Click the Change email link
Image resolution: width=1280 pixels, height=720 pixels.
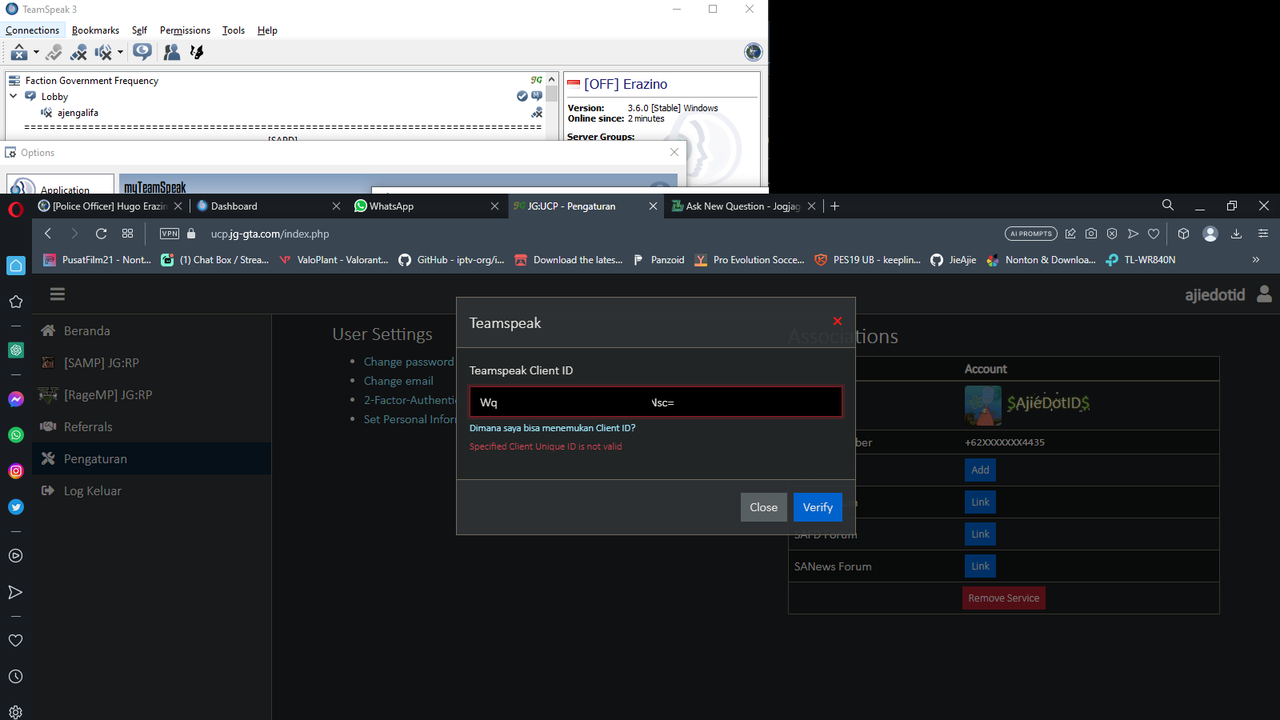399,381
